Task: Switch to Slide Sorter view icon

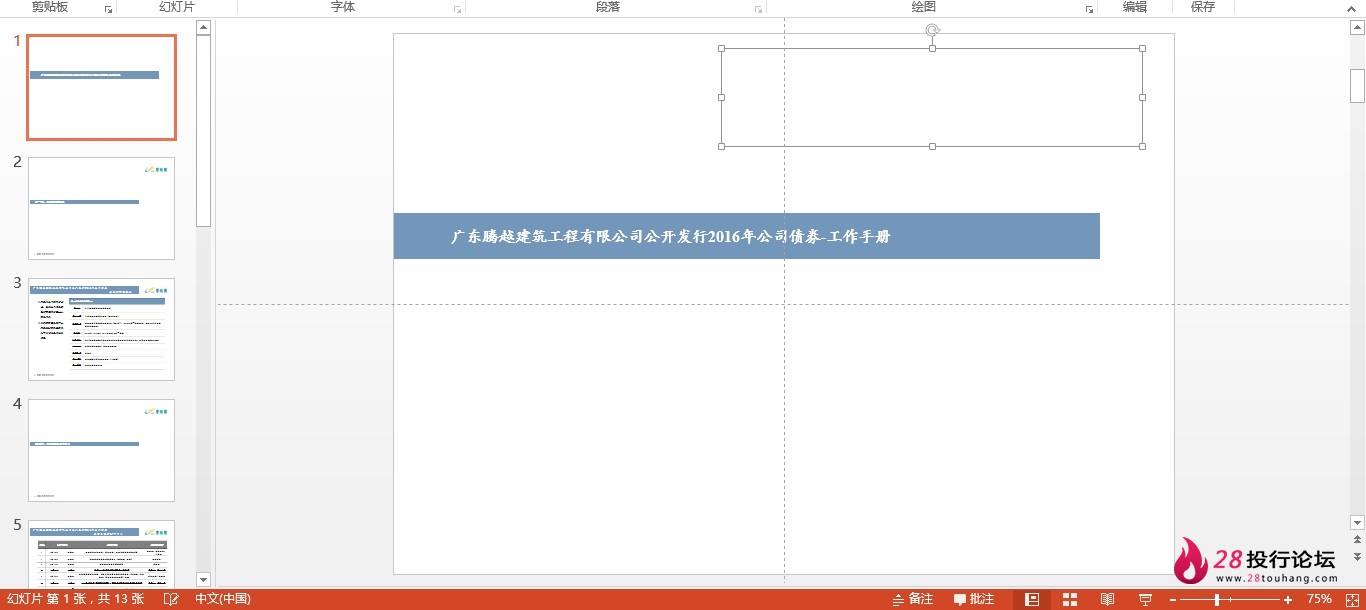Action: click(1069, 599)
